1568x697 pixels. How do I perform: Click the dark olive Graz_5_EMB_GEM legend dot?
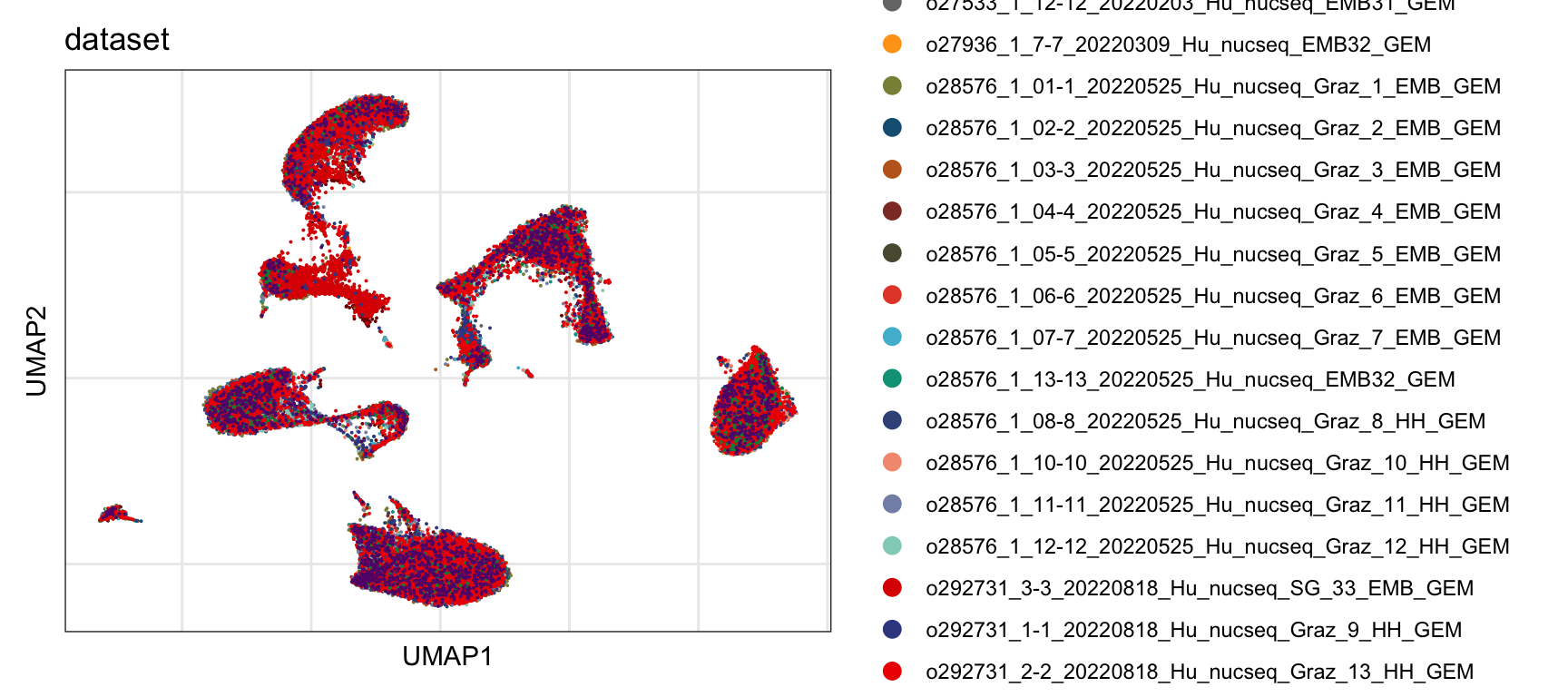coord(892,254)
